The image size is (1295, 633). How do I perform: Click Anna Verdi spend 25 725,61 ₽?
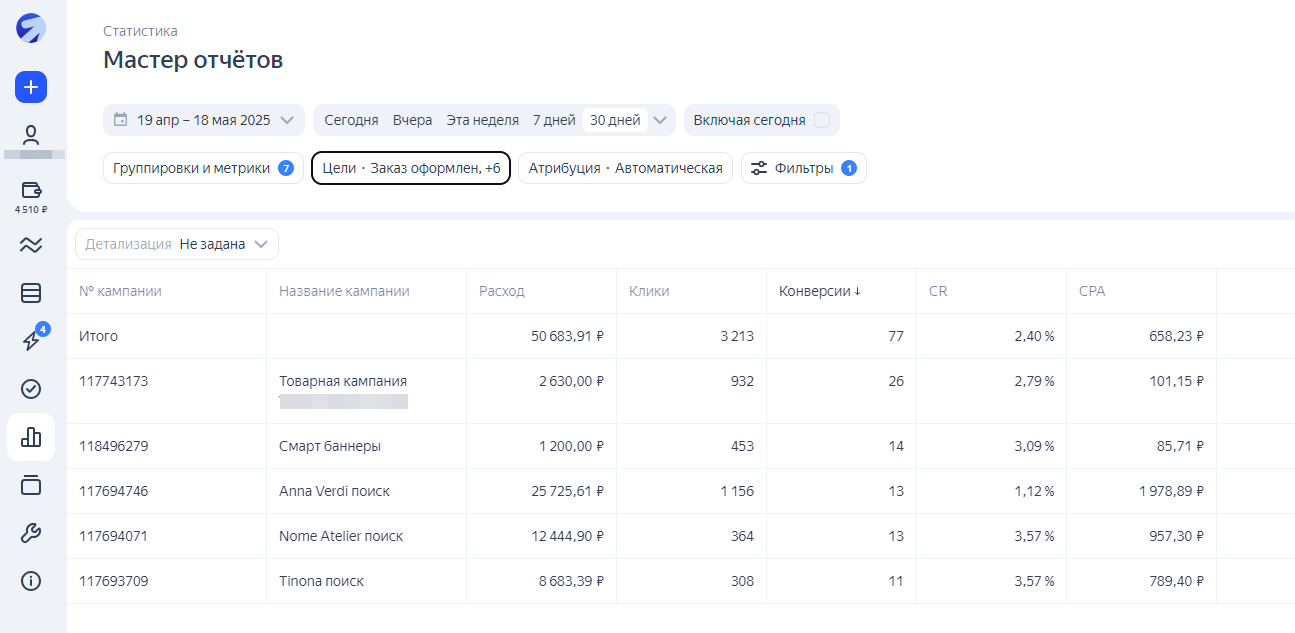(567, 491)
